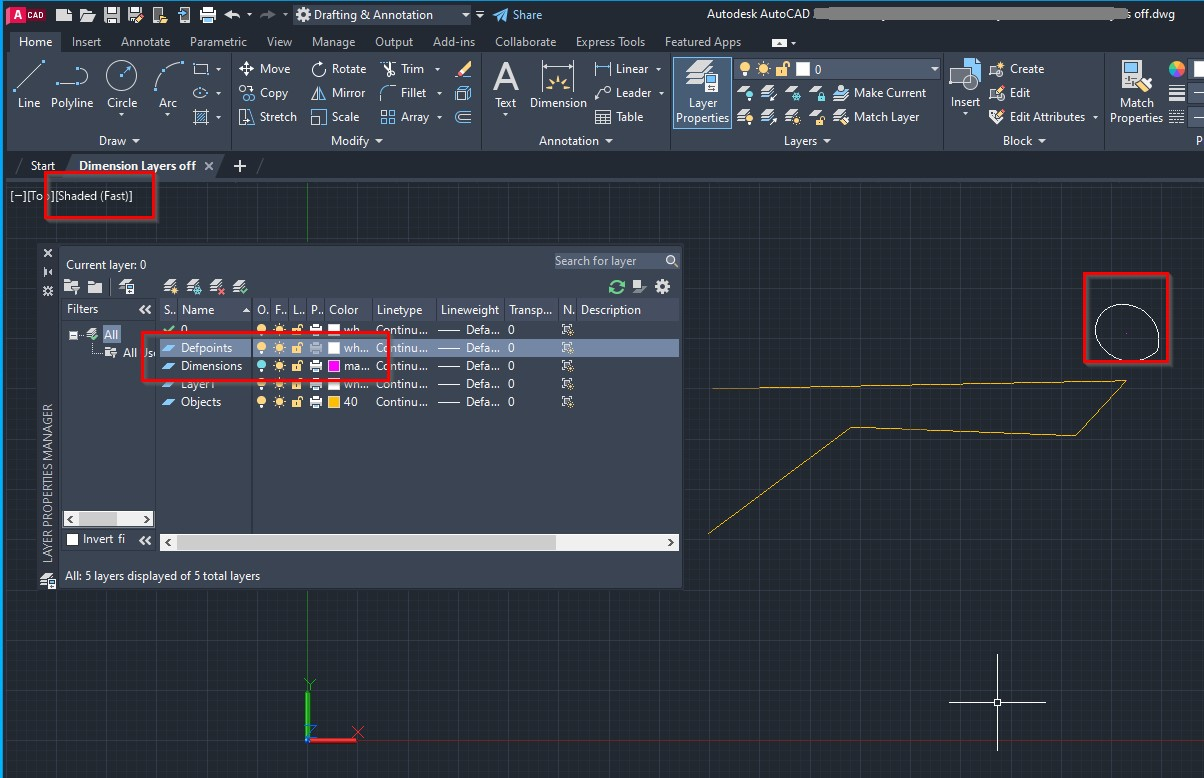
Task: Open the Drafting & Annotation workspace dropdown
Action: tap(381, 15)
